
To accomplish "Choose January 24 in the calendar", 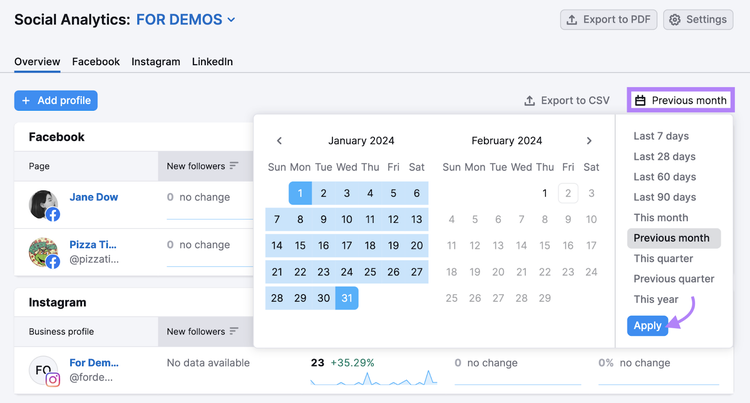I will click(347, 272).
